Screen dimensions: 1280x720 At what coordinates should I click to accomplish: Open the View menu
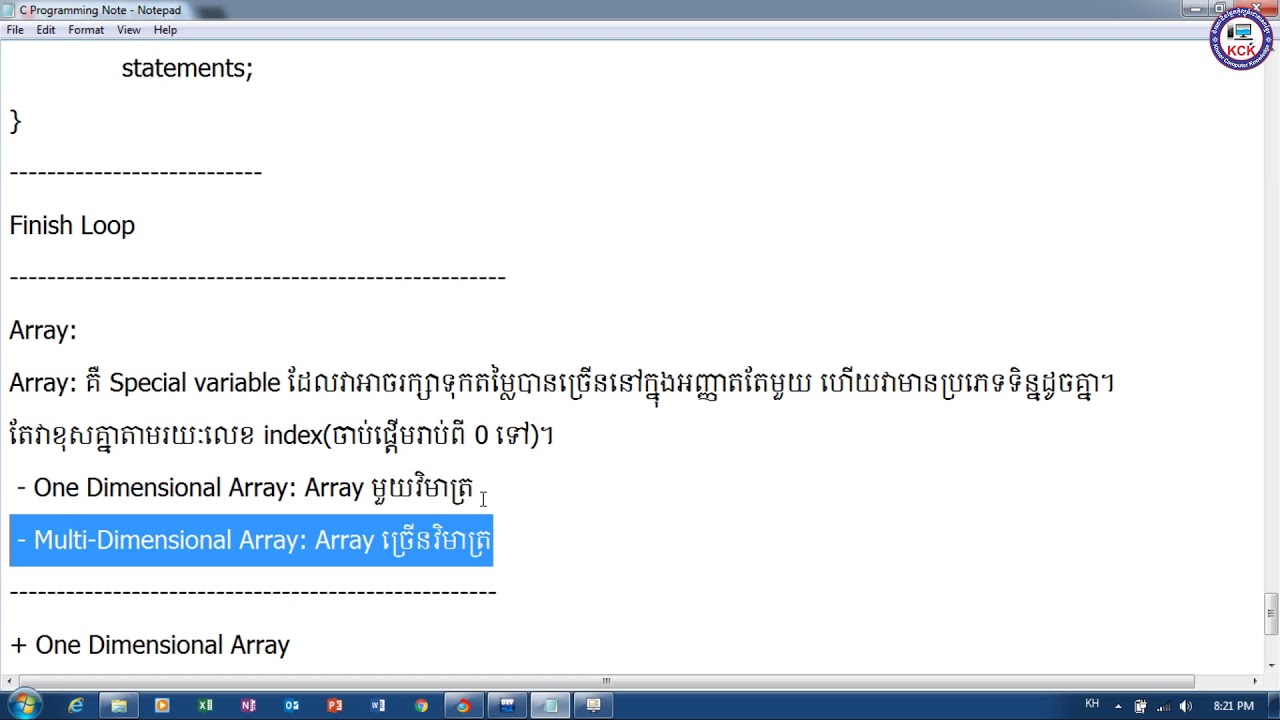coord(128,30)
